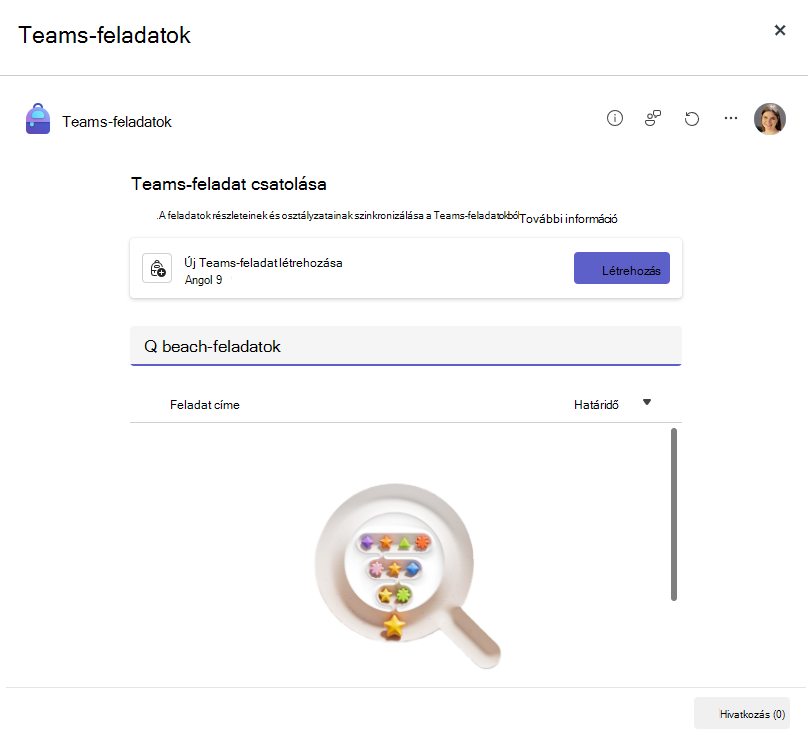Screen dimensions: 808x747
Task: Open the user profile avatar
Action: tap(770, 118)
